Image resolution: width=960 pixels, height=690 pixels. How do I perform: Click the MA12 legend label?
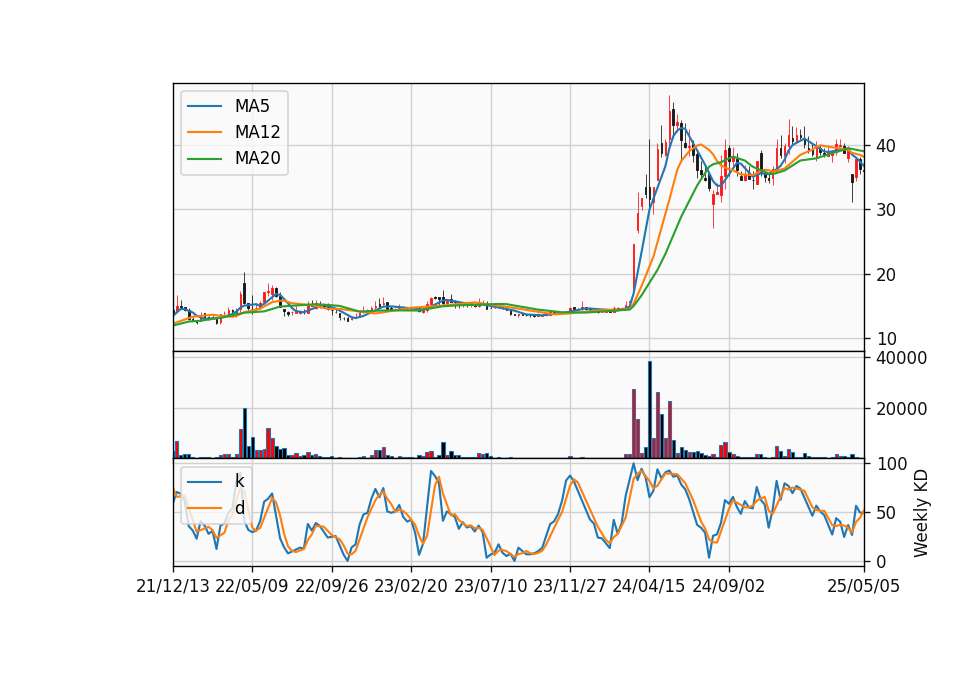point(257,132)
